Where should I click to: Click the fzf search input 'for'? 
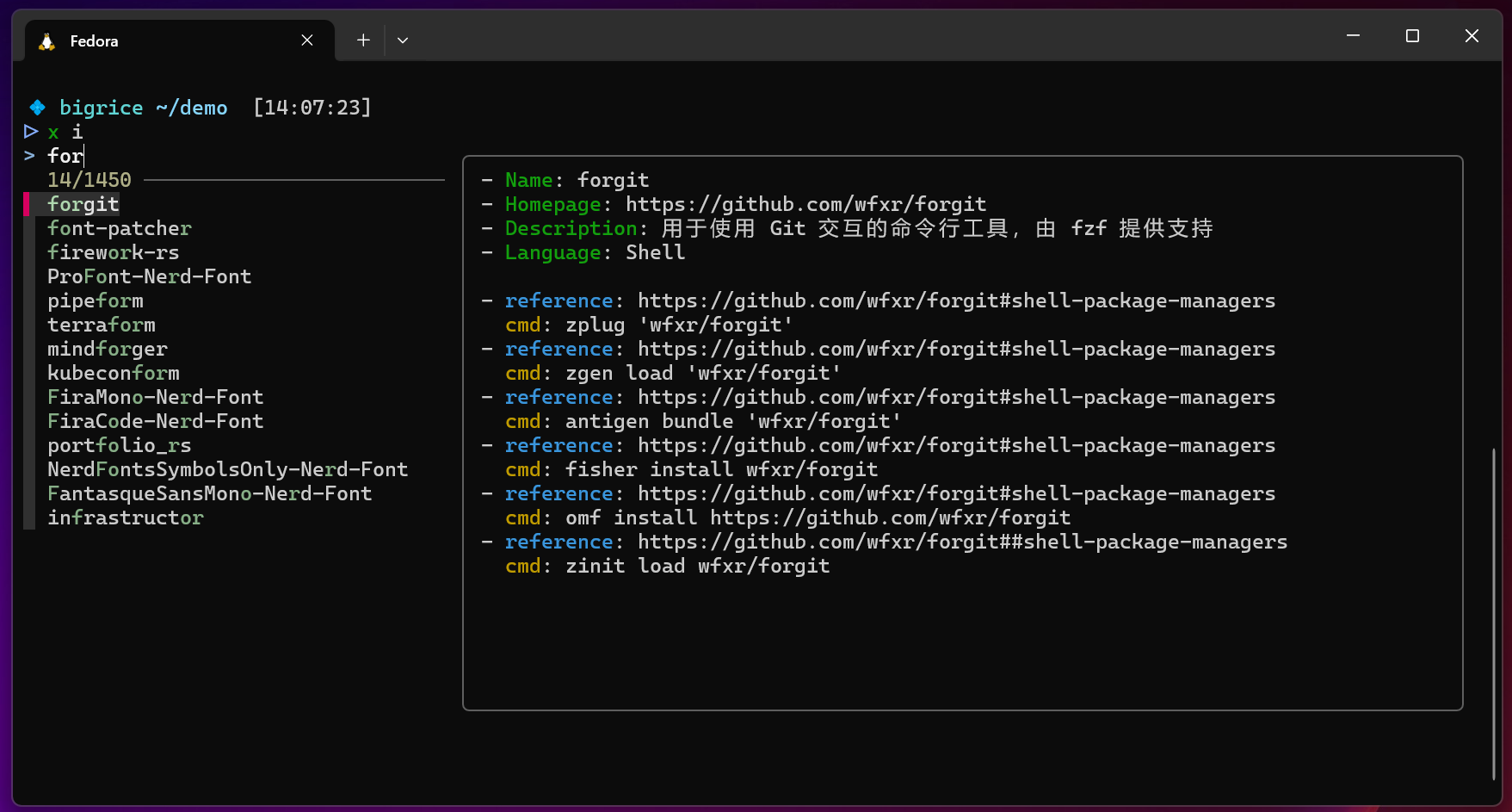pyautogui.click(x=65, y=156)
